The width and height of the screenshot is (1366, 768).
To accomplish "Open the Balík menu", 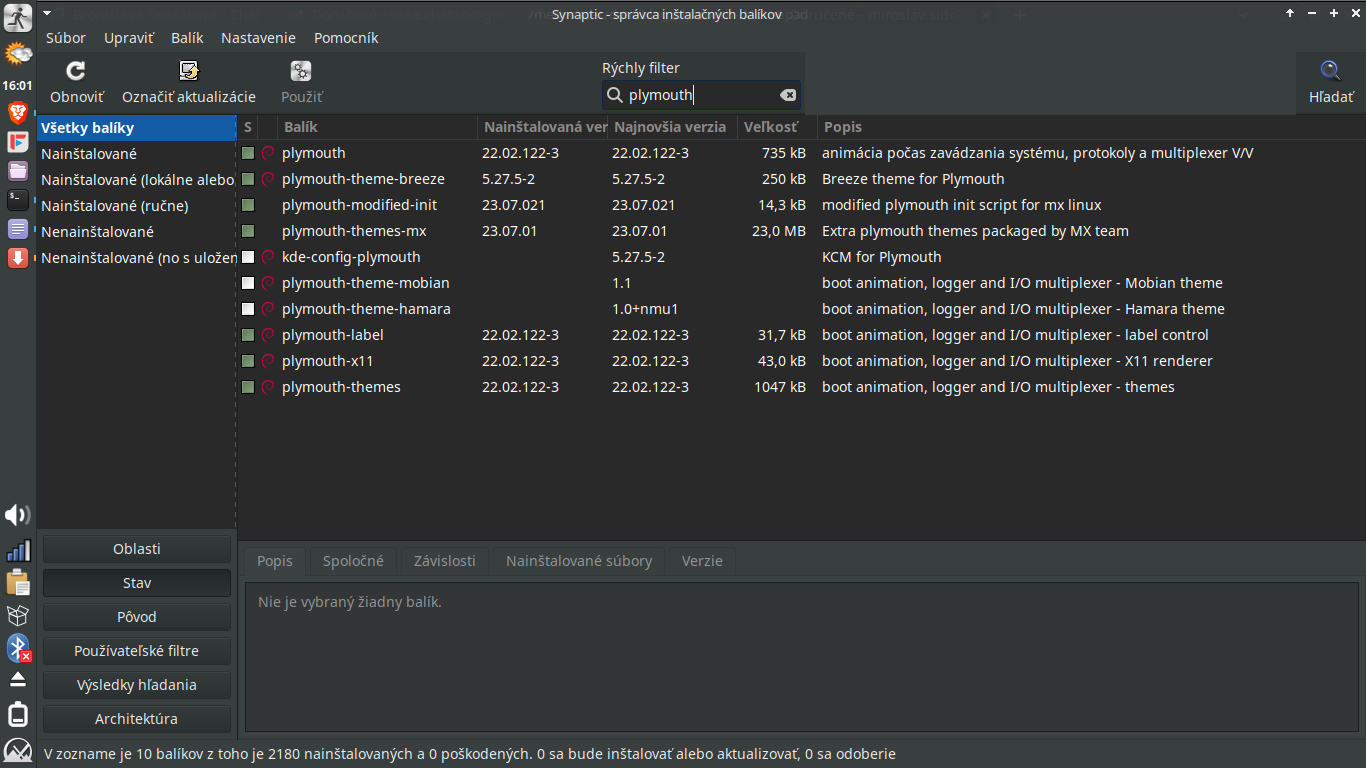I will (x=187, y=38).
